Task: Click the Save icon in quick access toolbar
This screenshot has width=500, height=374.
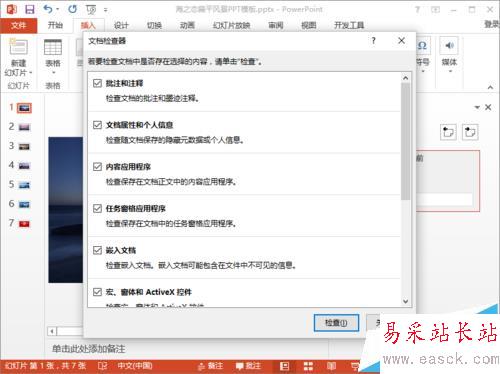Action: pos(30,9)
